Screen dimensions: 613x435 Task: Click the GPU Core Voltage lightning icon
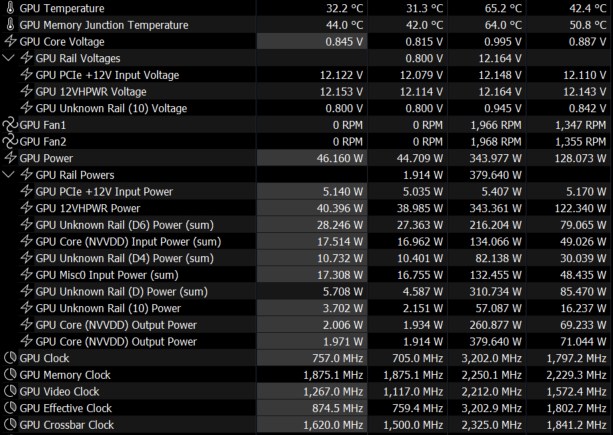11,41
